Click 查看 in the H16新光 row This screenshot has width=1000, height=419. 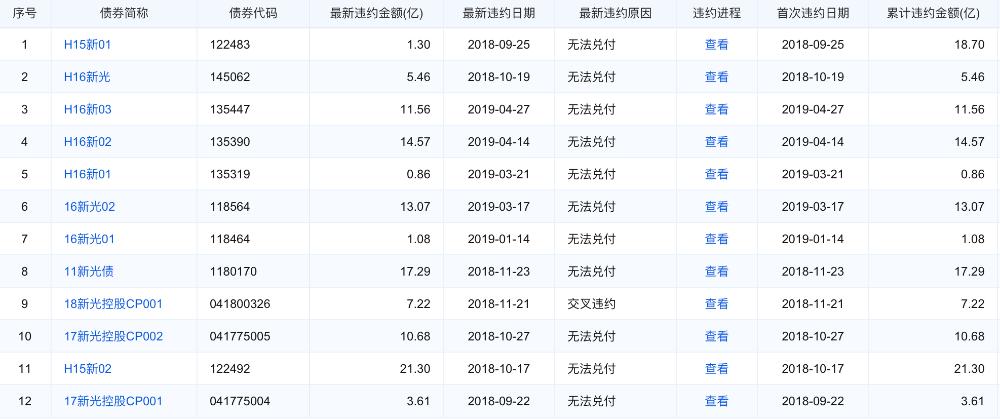[x=716, y=77]
